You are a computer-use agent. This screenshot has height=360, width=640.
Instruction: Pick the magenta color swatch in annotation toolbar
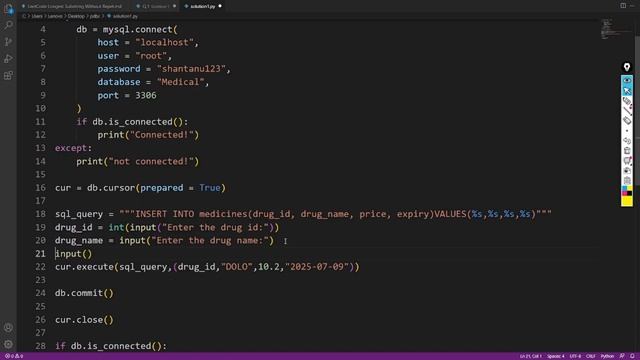tap(624, 193)
